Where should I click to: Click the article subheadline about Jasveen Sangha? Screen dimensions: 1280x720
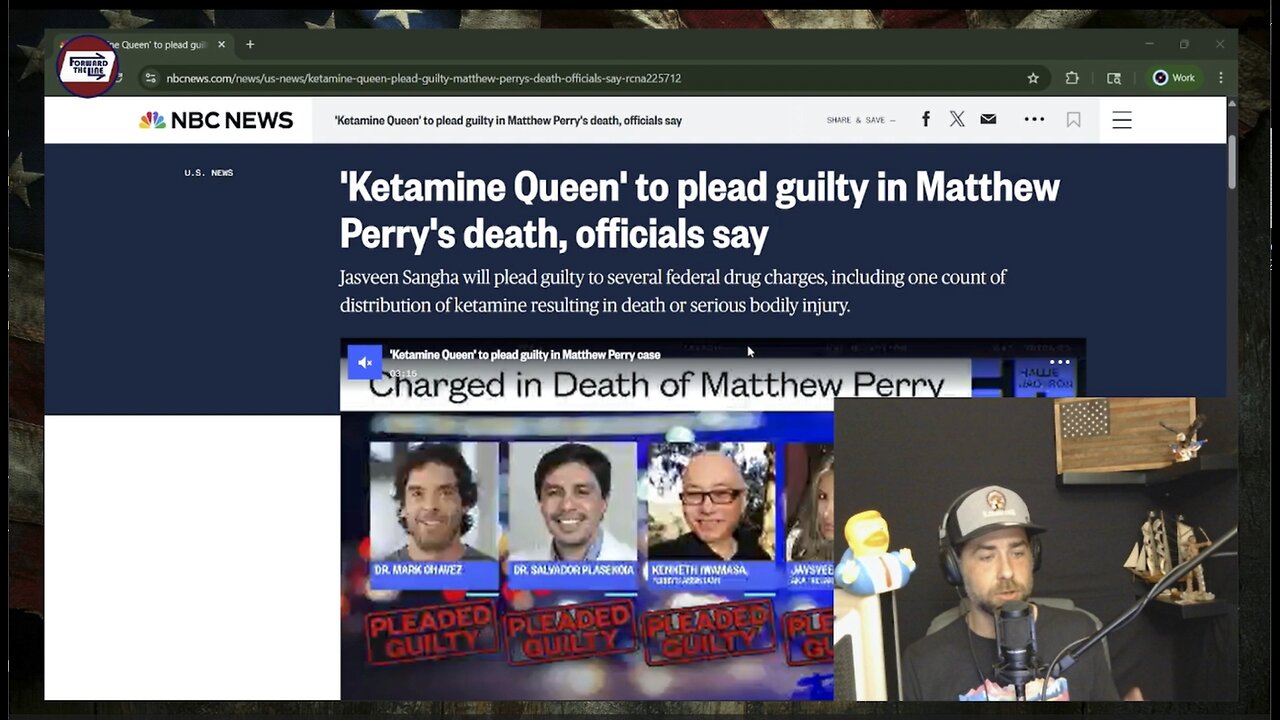click(673, 291)
